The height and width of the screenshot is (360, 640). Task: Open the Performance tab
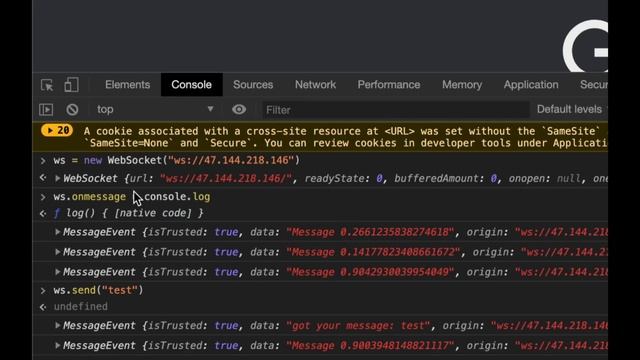(389, 84)
